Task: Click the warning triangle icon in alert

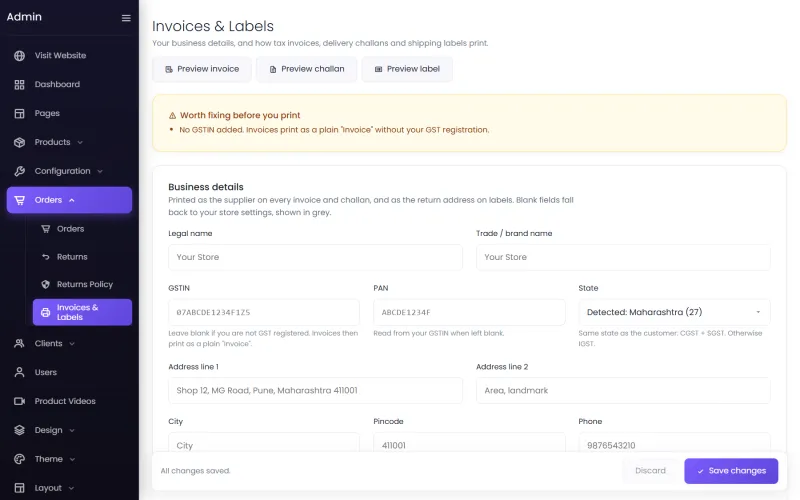Action: [x=172, y=116]
